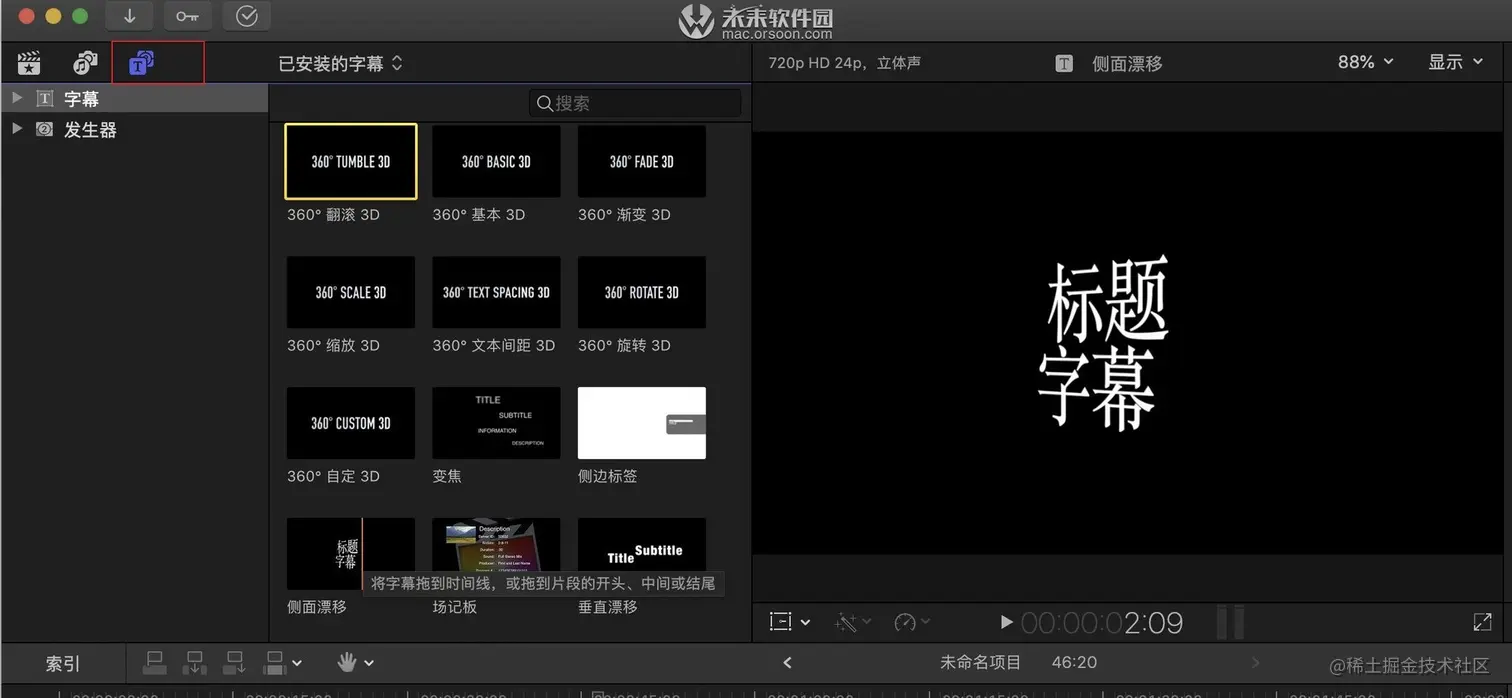Click the append clip button

point(235,662)
